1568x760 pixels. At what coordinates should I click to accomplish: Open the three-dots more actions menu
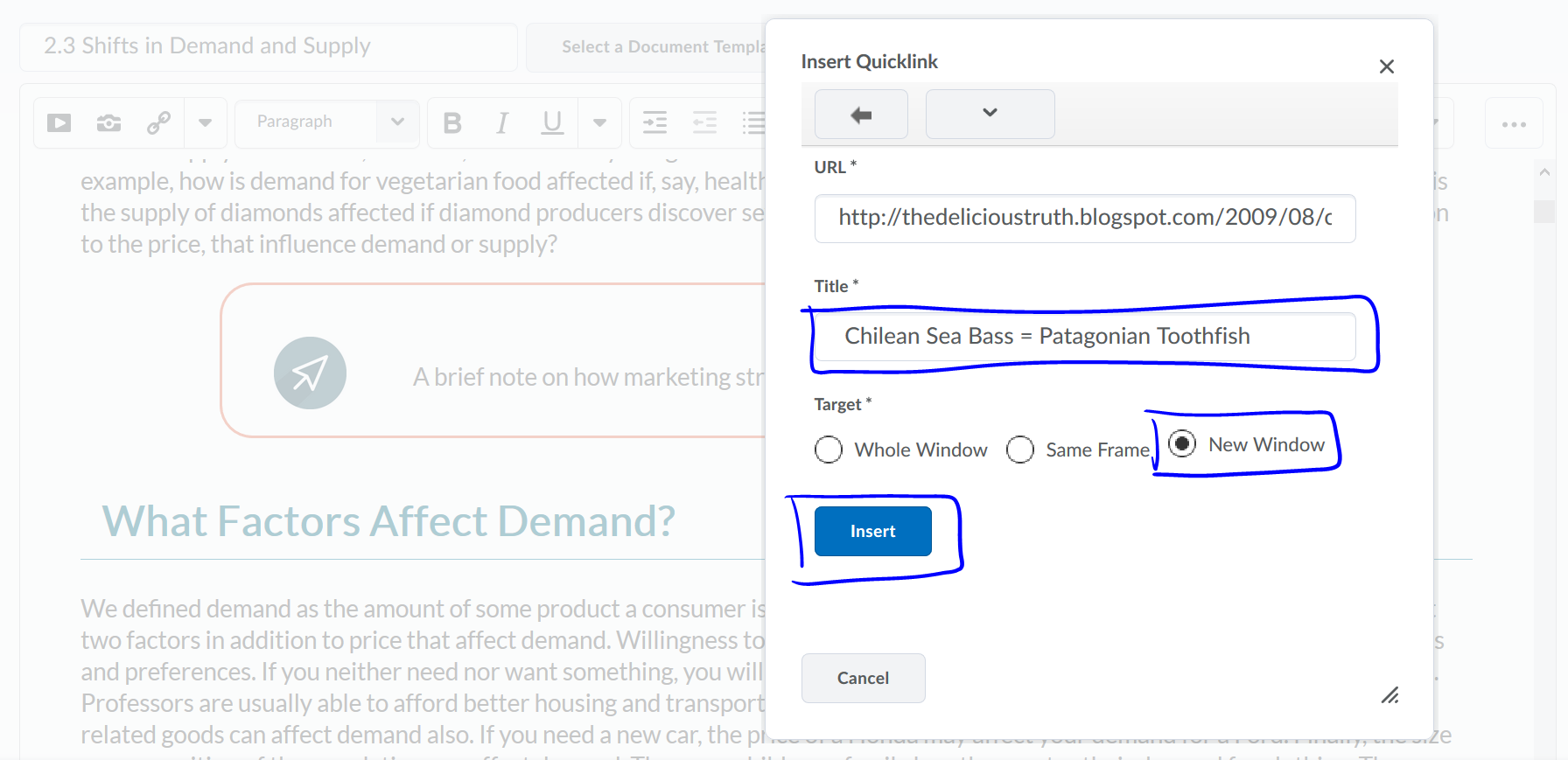[x=1514, y=124]
